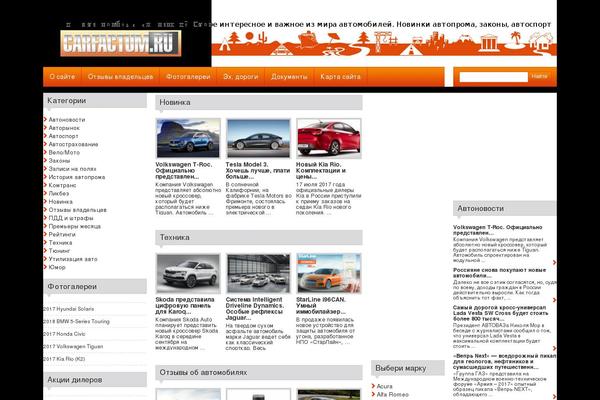This screenshot has width=600, height=400.
Task: Open 'Эх, дороги' menu item
Action: coord(241,77)
